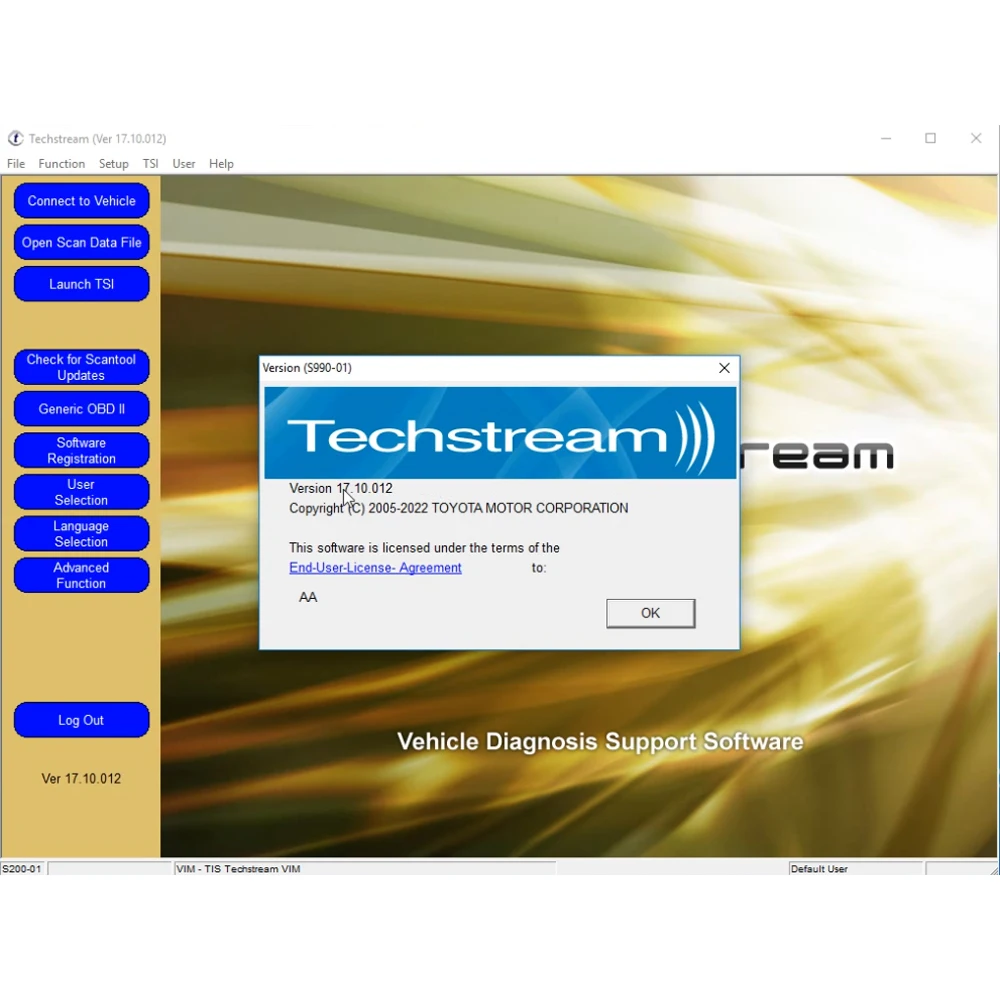
Task: Open the End-User-License-Agreement link
Action: pyautogui.click(x=375, y=568)
